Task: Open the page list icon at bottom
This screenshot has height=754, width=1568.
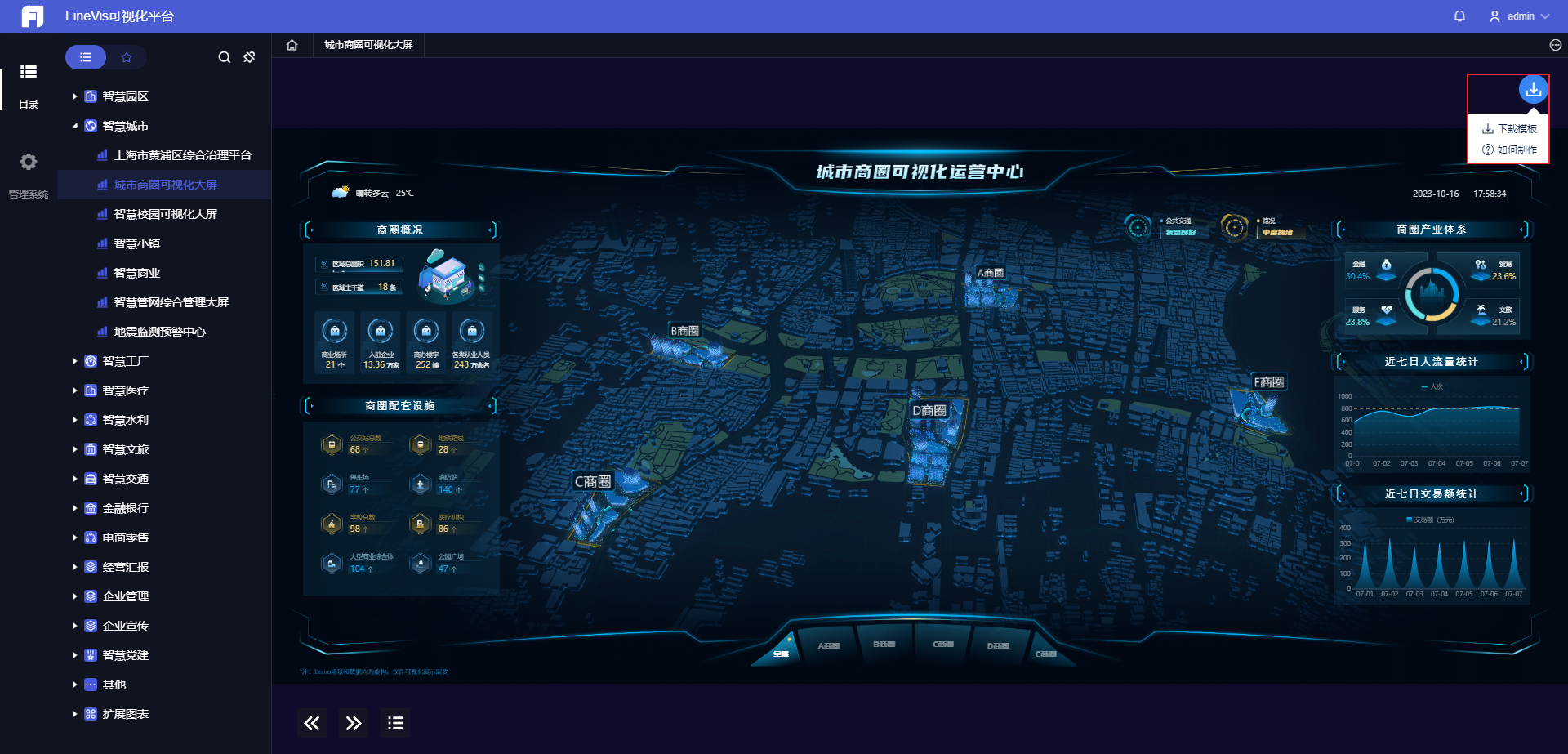Action: pyautogui.click(x=395, y=723)
